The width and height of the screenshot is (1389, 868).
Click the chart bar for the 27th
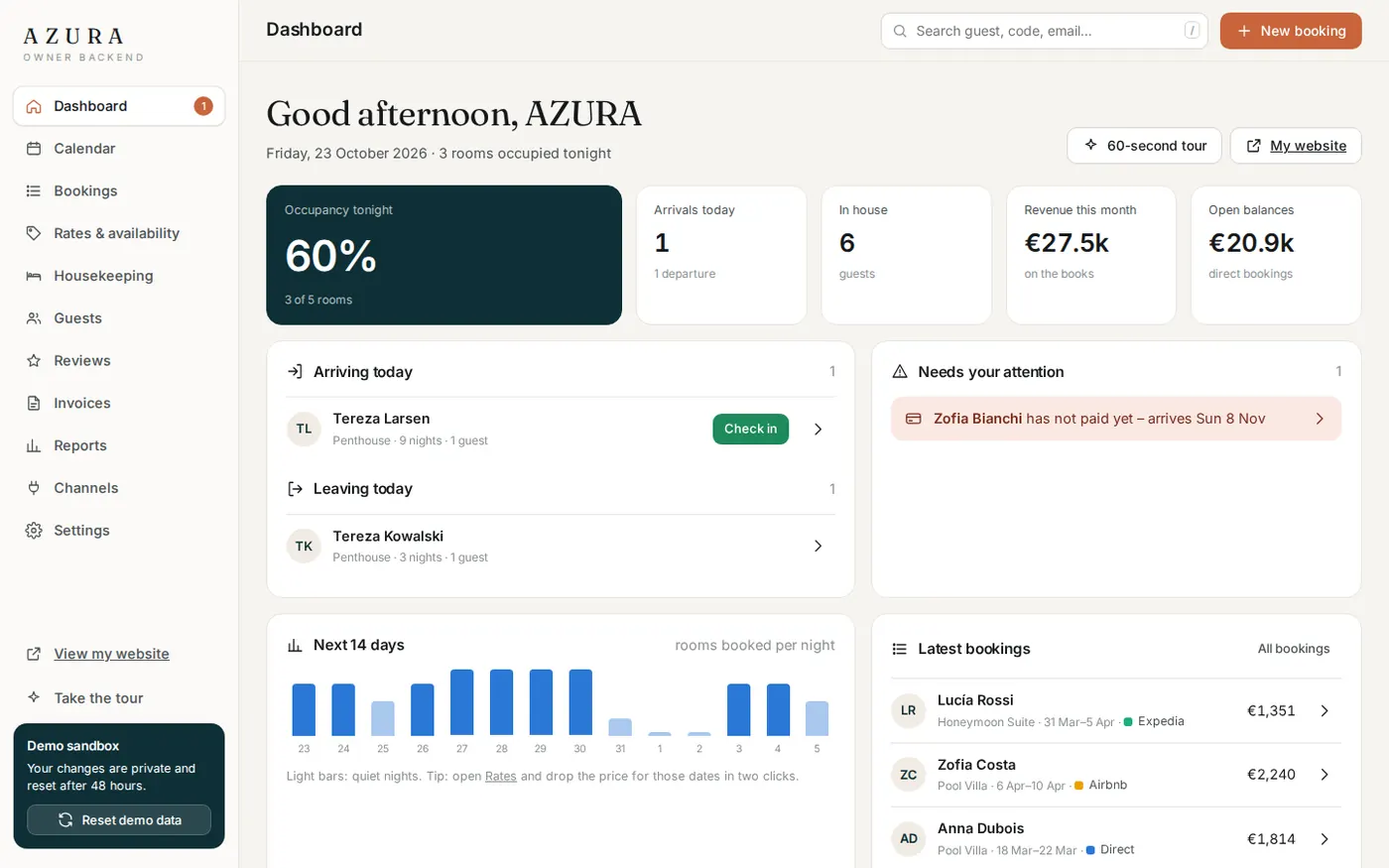click(x=462, y=702)
